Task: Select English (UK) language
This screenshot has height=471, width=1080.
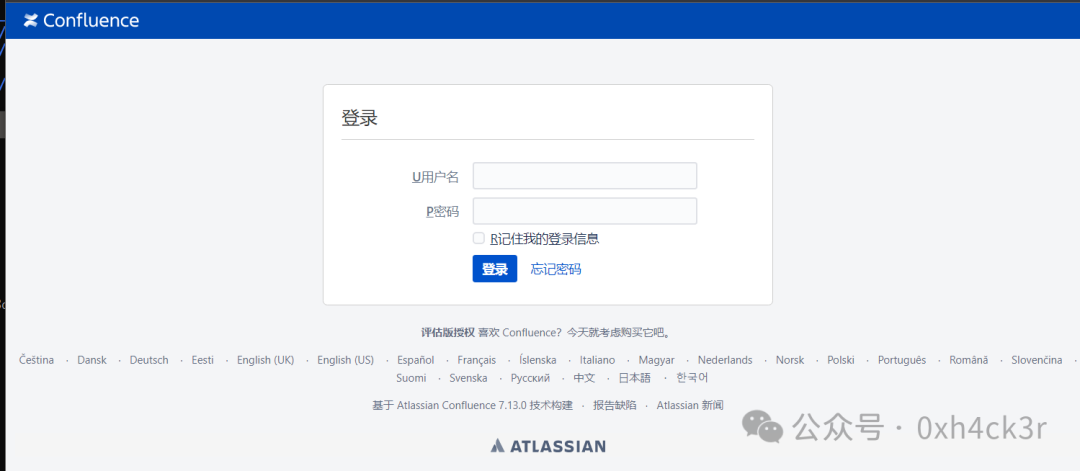Action: (x=265, y=360)
